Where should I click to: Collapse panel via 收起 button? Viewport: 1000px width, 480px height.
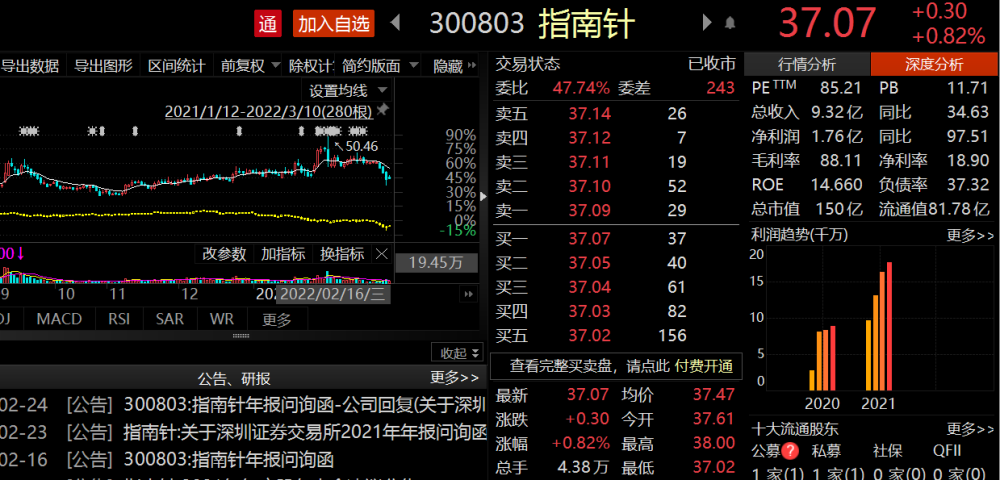pyautogui.click(x=457, y=353)
